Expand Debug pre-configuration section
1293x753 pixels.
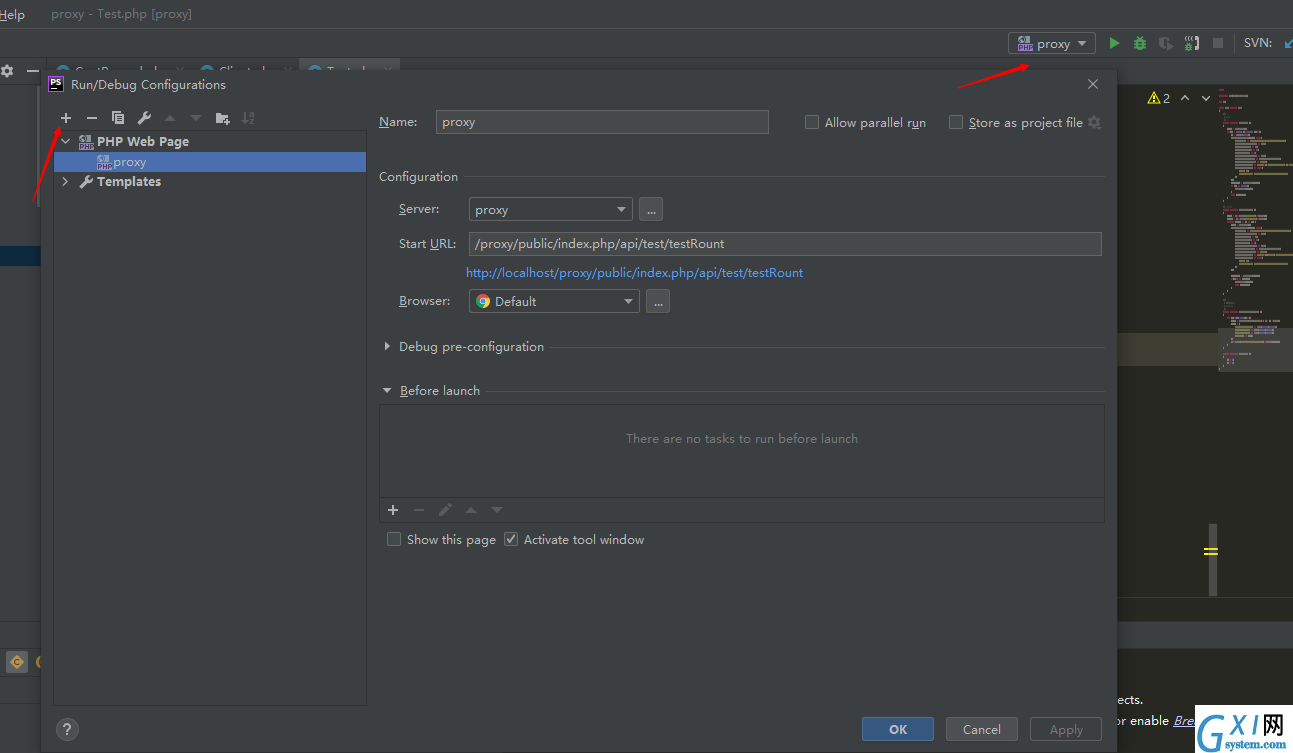387,346
